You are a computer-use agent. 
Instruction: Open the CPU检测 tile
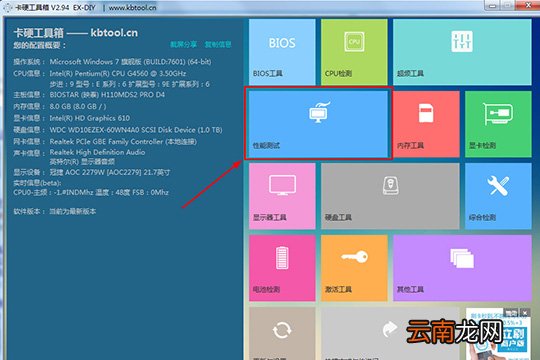(354, 52)
